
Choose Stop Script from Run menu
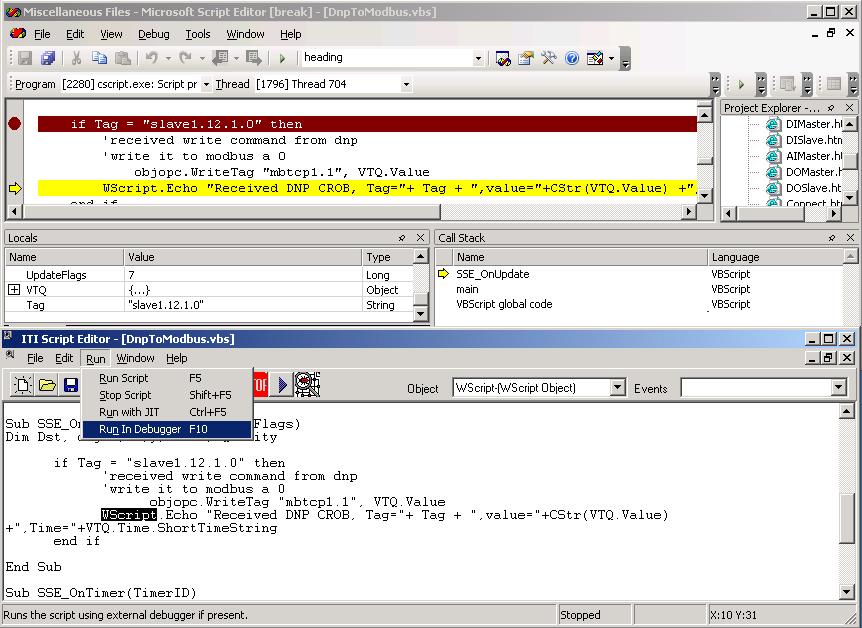[167, 395]
